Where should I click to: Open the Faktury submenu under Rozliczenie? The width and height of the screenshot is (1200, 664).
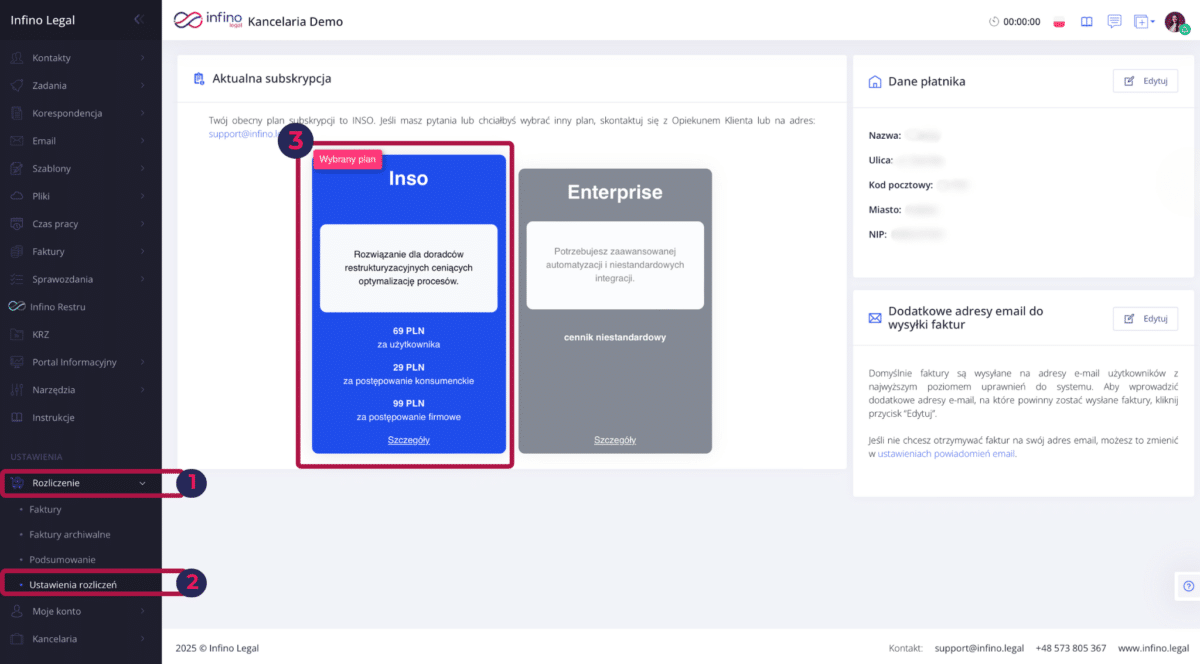[x=45, y=510]
